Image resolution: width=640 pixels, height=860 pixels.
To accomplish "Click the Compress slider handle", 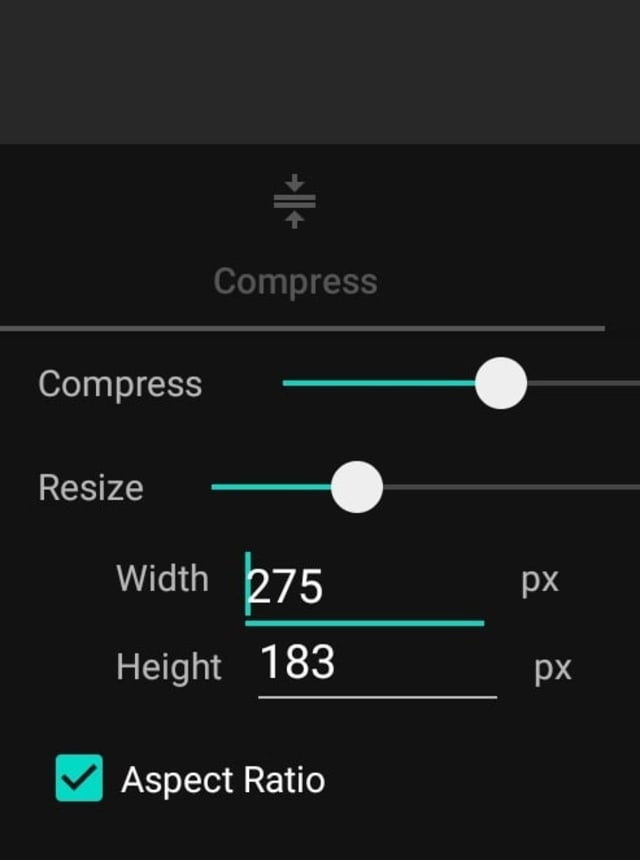I will pyautogui.click(x=501, y=383).
